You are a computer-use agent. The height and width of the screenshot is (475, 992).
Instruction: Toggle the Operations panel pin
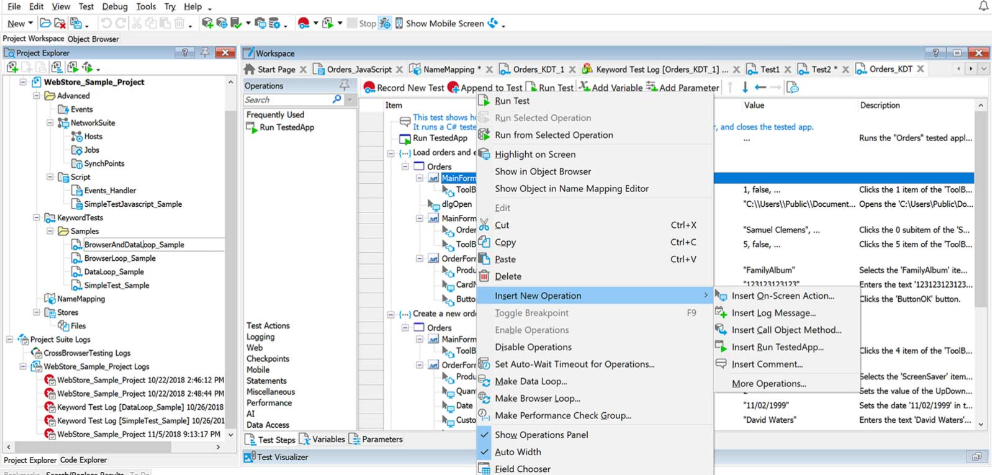click(x=344, y=85)
